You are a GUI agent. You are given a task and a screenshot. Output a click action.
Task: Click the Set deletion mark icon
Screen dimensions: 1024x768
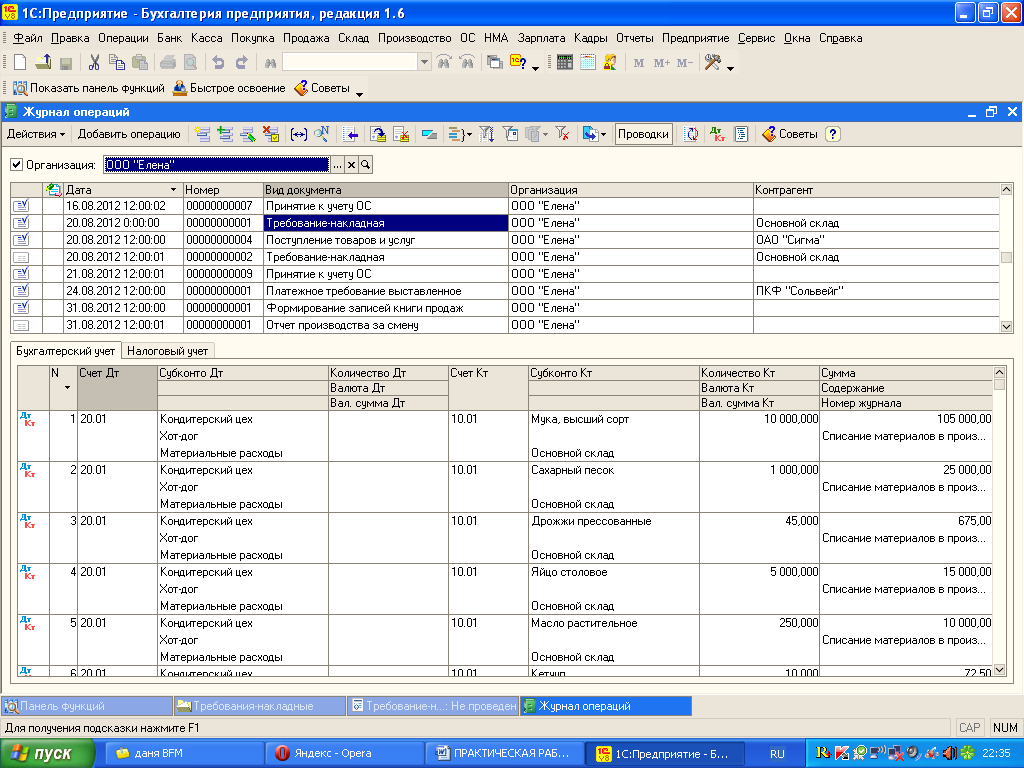click(271, 135)
